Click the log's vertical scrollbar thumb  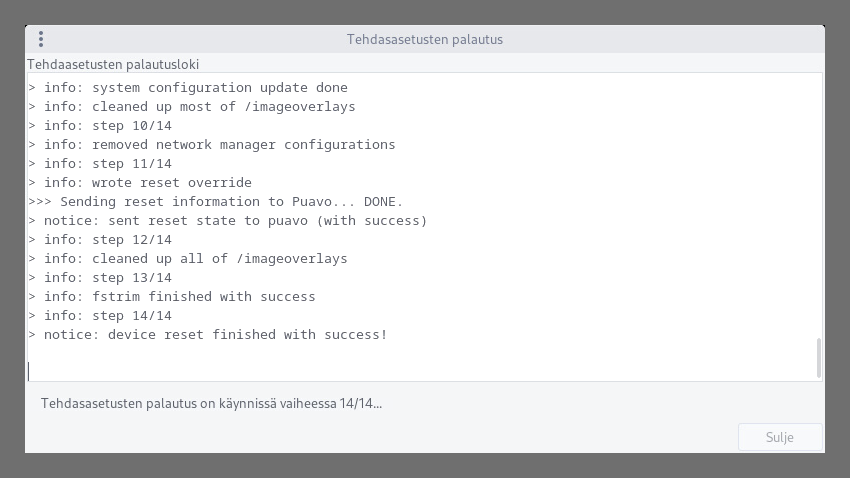[x=819, y=357]
